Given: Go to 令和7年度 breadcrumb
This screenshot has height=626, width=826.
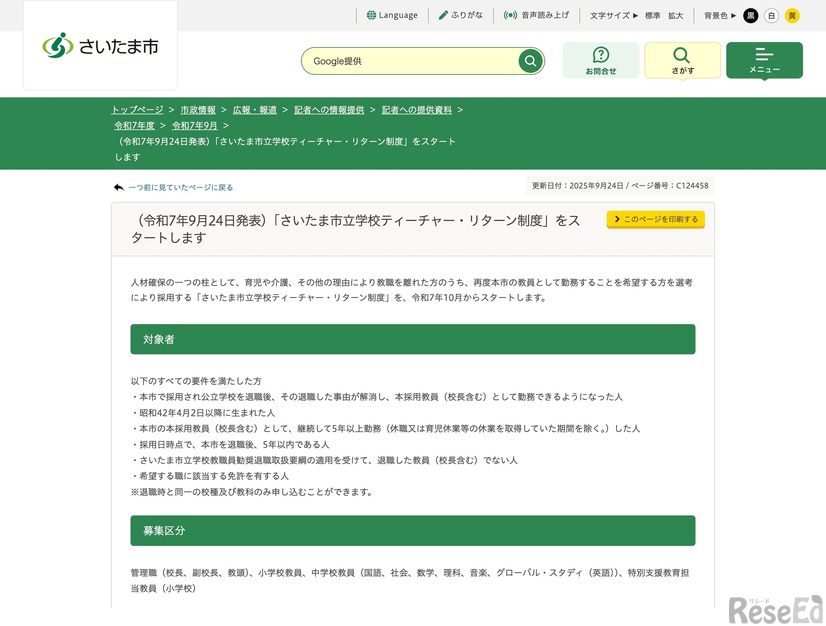Looking at the screenshot, I should pos(134,125).
